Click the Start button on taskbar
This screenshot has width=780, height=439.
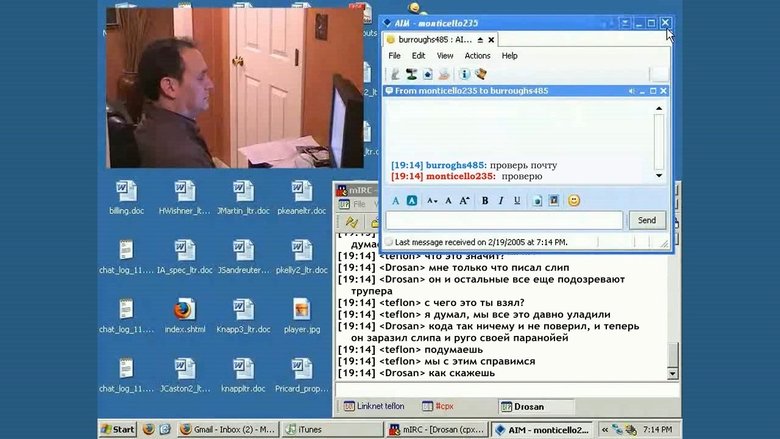[x=117, y=429]
